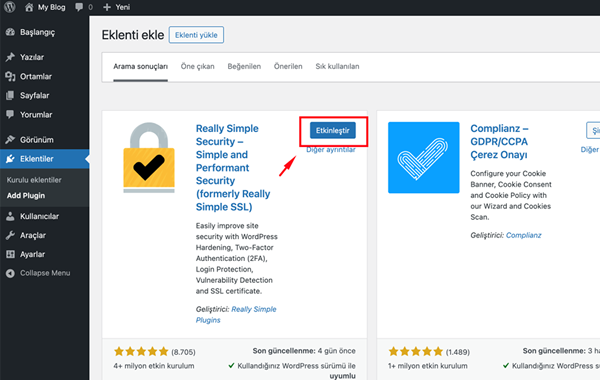Click the Ortamlar media icon
The image size is (600, 380).
[10, 76]
